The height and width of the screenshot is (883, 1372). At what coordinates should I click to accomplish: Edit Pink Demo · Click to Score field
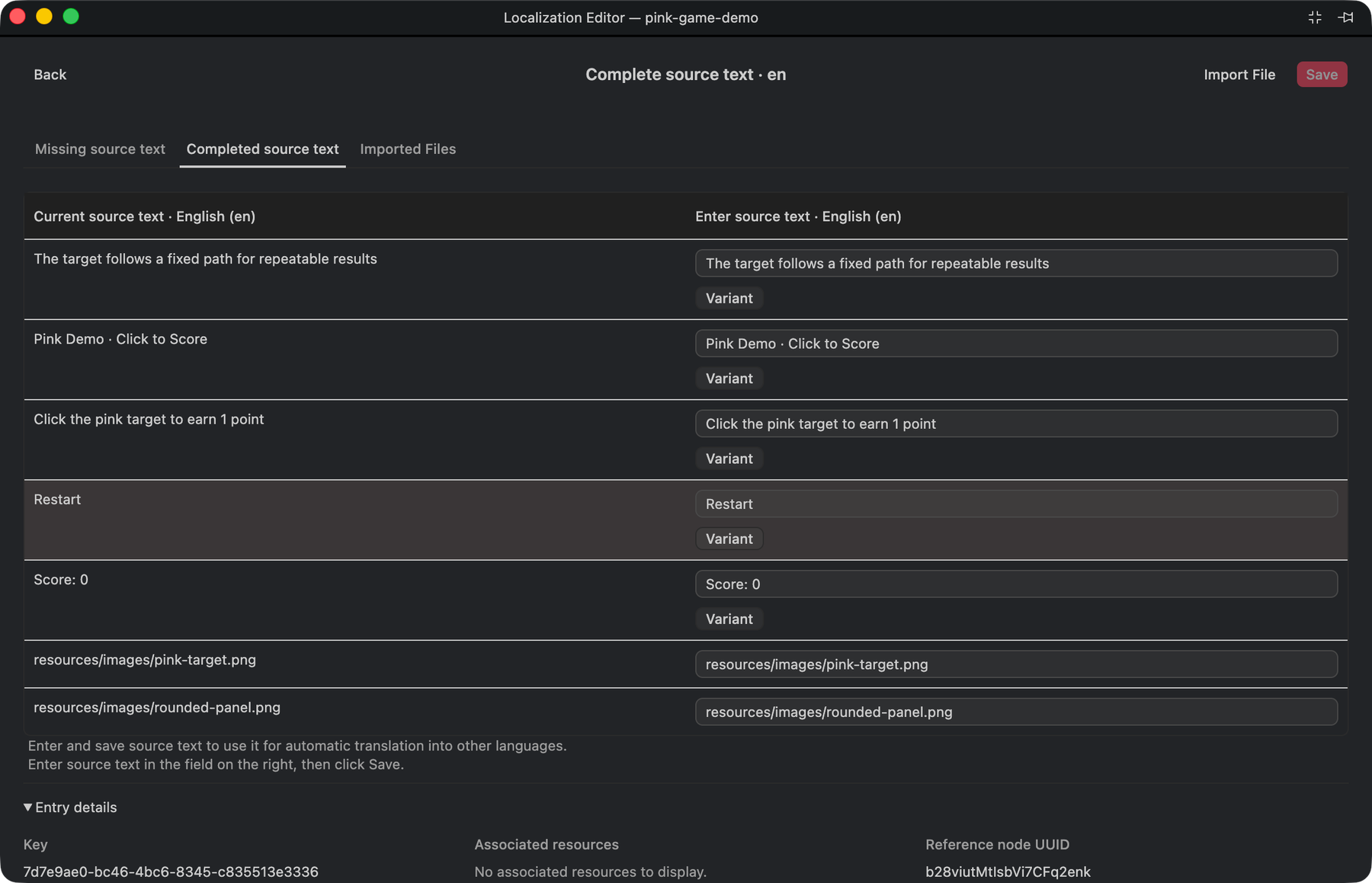pyautogui.click(x=1016, y=344)
